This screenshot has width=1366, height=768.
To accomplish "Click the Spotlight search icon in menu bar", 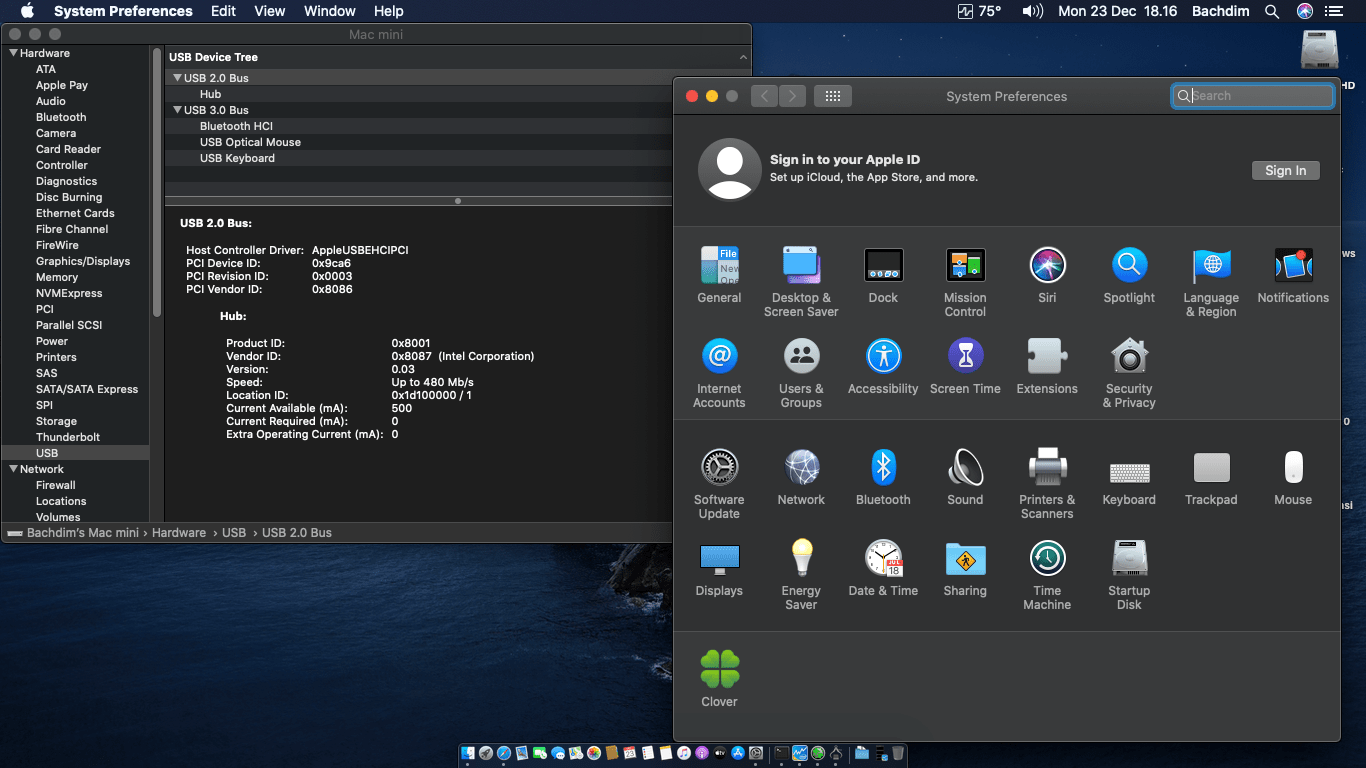I will click(x=1272, y=11).
